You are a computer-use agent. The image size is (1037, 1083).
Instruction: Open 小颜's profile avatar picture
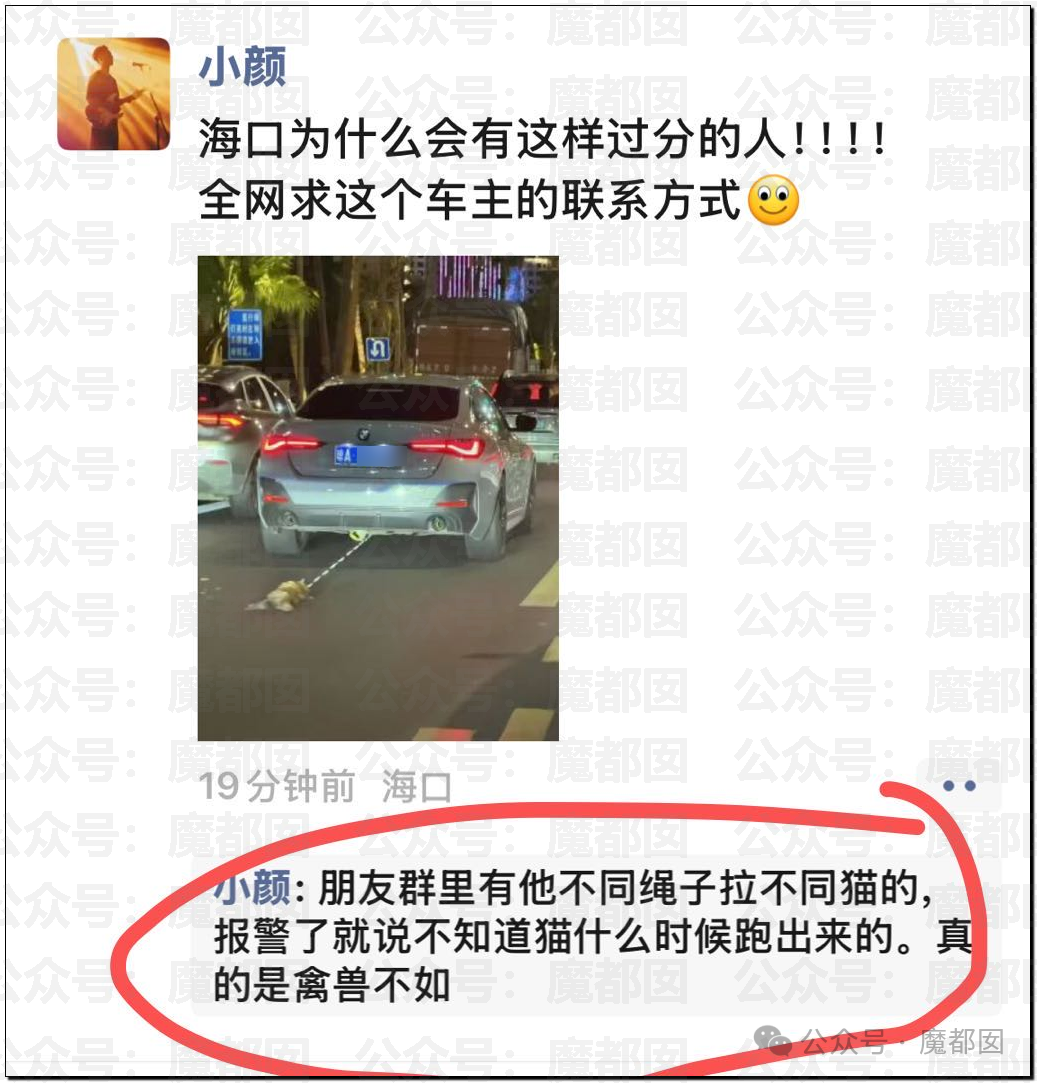[113, 94]
